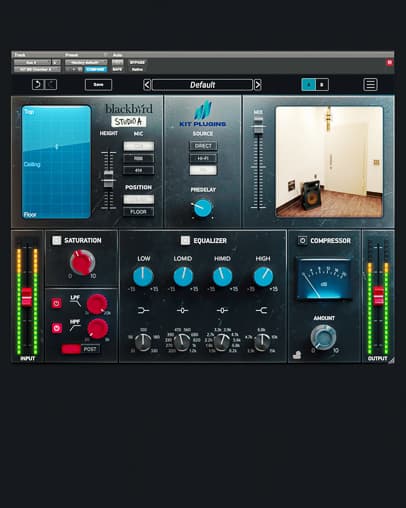Open the track selector in host header
Image resolution: width=406 pixels, height=508 pixels.
(x=32, y=62)
